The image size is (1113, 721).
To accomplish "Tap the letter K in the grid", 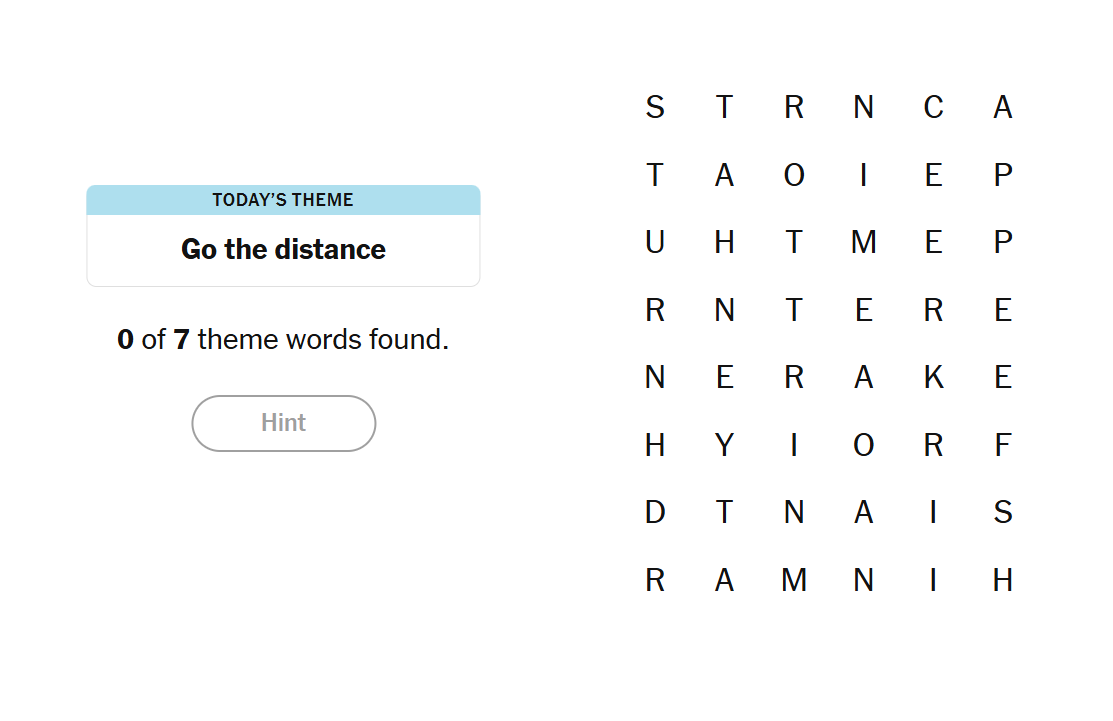I will click(x=933, y=377).
